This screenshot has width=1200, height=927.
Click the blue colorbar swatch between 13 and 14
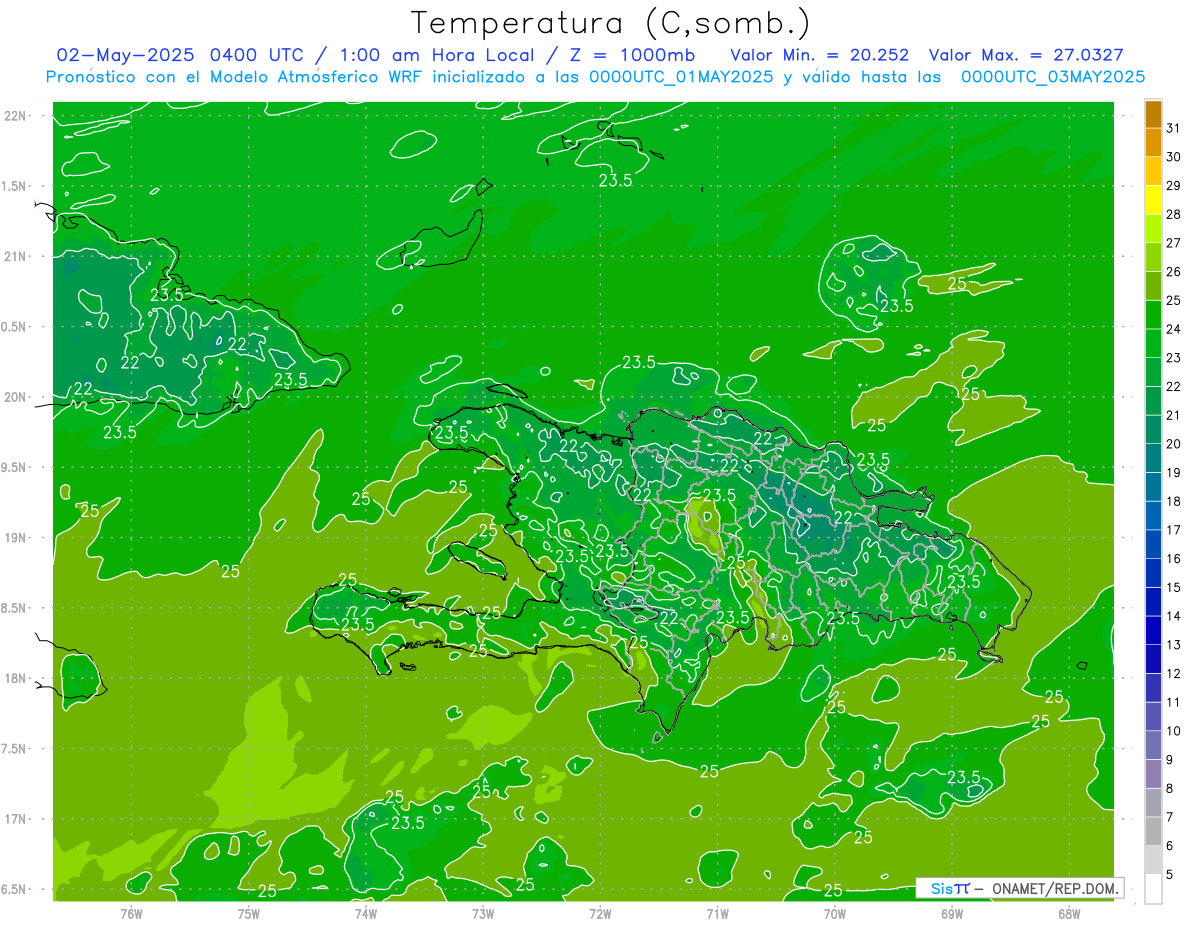click(x=1153, y=631)
